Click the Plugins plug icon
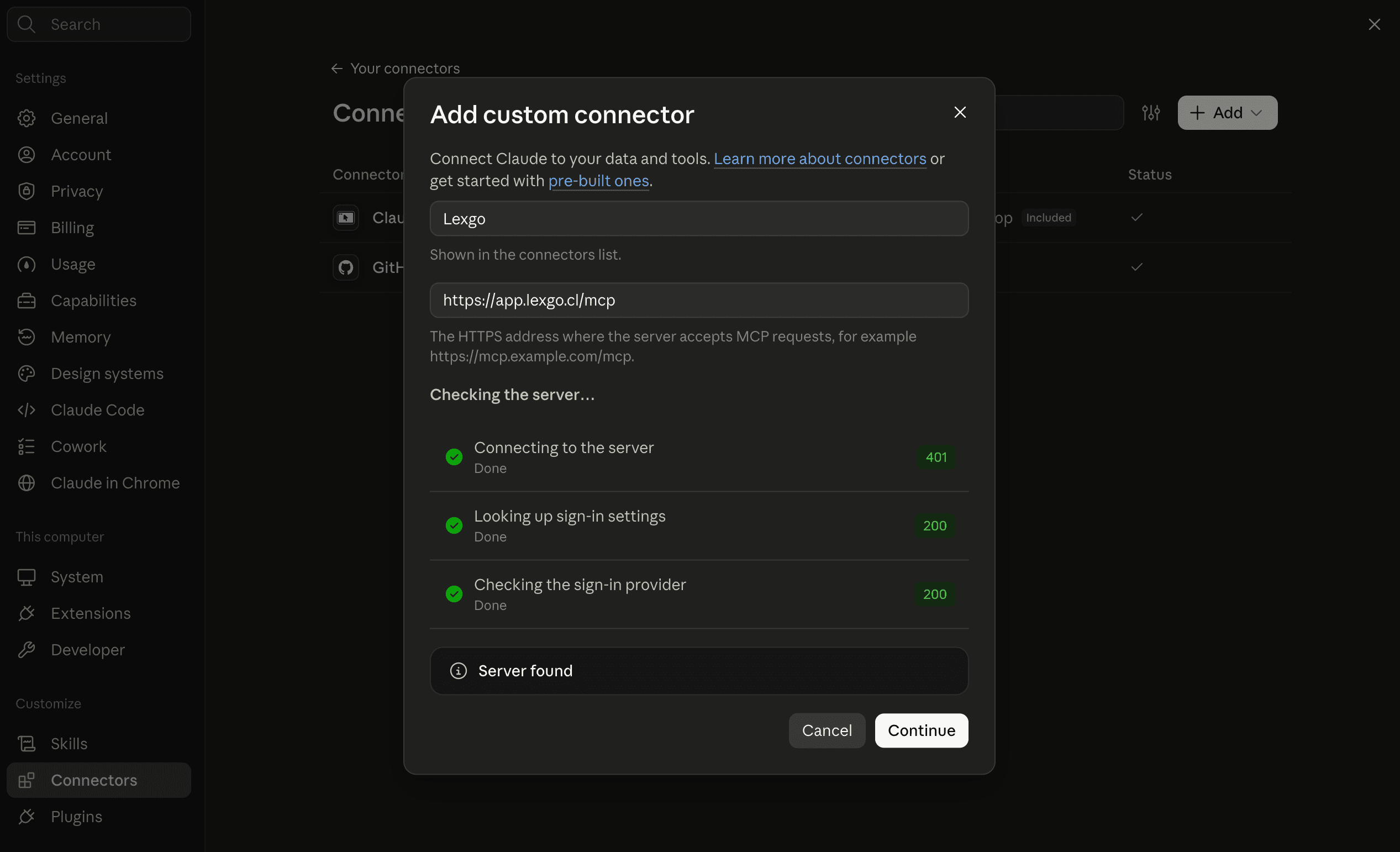This screenshot has height=852, width=1400. (26, 816)
